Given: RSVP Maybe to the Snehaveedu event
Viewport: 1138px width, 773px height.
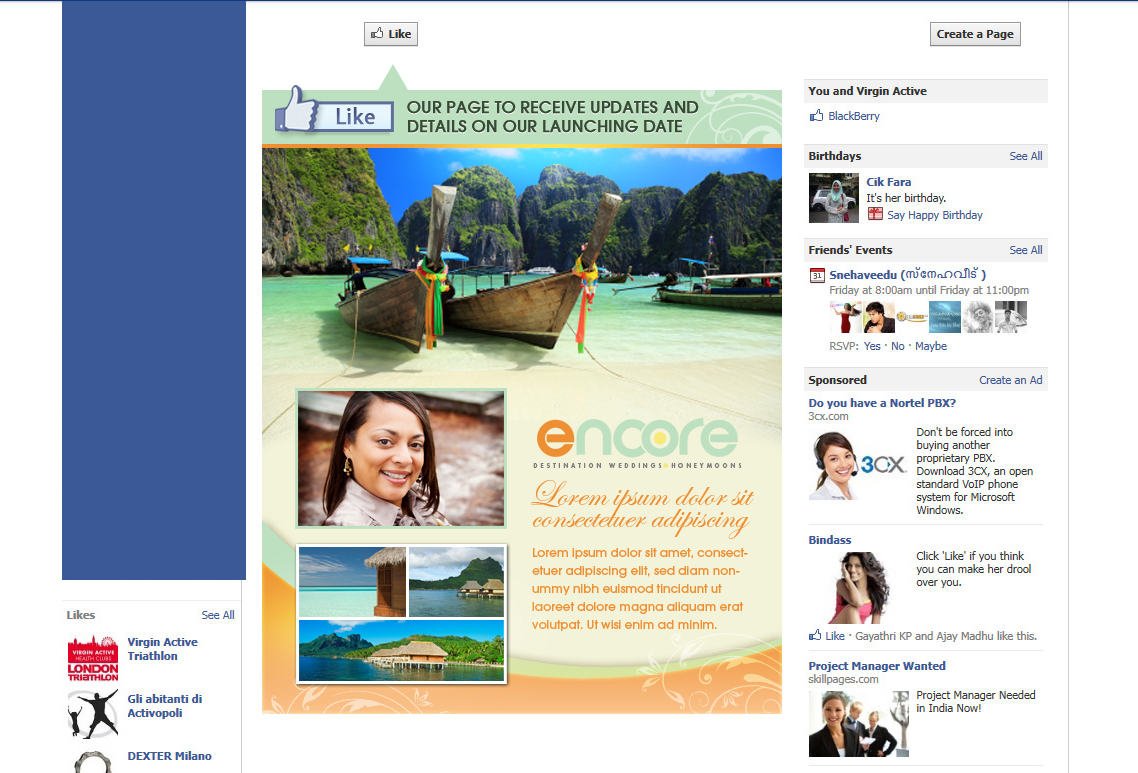Looking at the screenshot, I should pos(930,346).
